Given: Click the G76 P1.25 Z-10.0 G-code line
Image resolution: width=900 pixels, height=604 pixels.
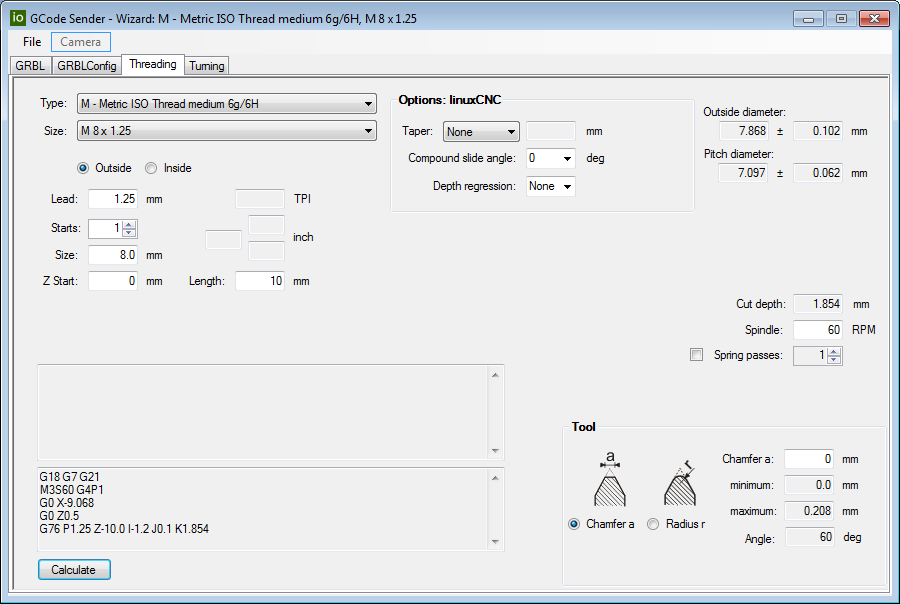Looking at the screenshot, I should pyautogui.click(x=124, y=529).
